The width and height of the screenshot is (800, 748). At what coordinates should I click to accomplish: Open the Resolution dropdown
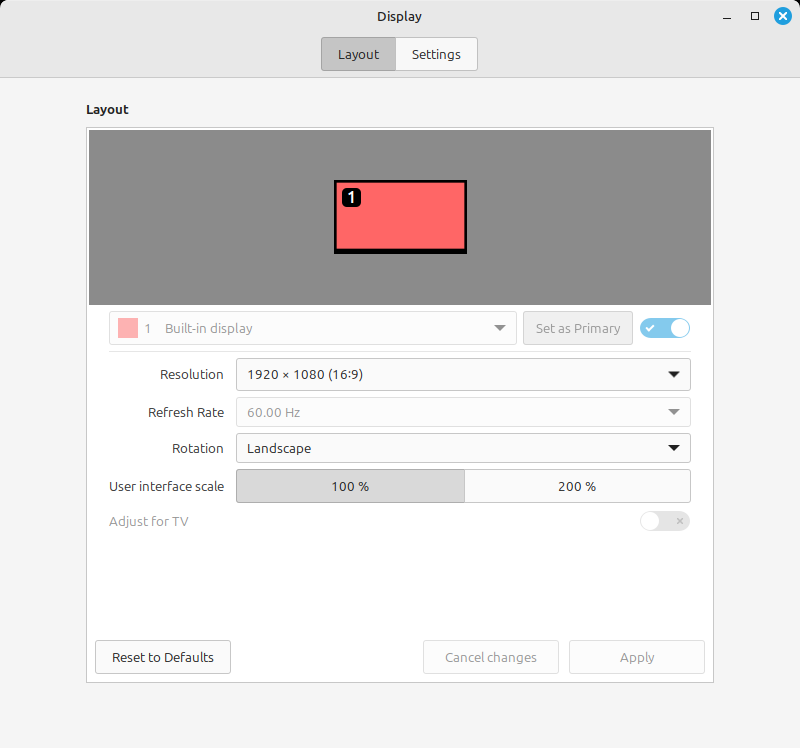(463, 375)
